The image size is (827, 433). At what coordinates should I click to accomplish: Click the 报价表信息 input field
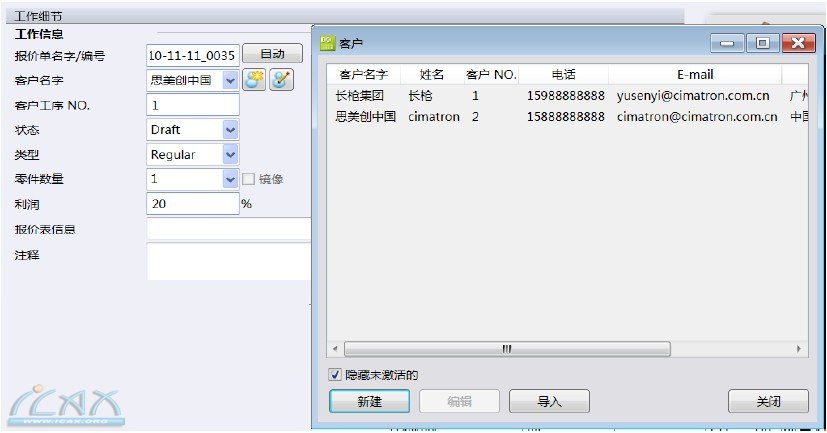point(229,229)
